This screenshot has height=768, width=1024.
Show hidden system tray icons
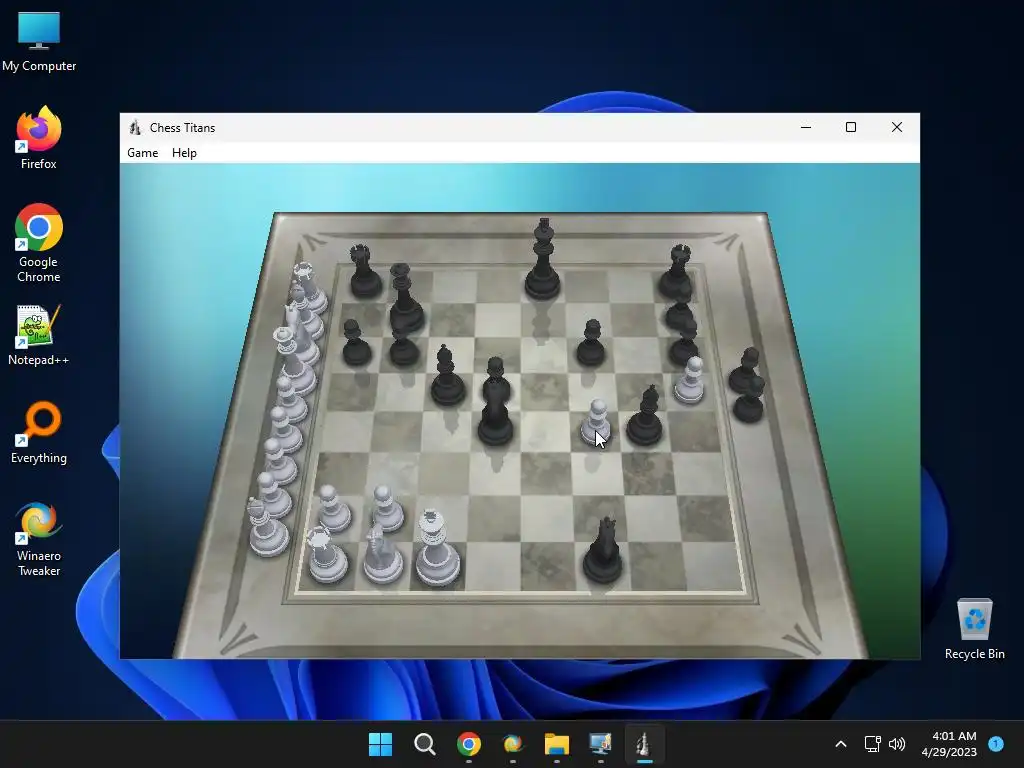click(841, 744)
